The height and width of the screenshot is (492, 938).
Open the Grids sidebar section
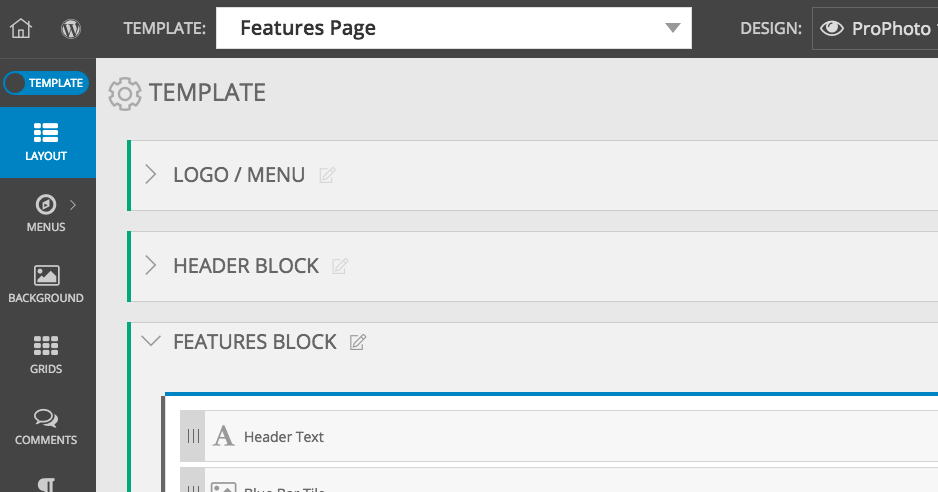pos(46,355)
